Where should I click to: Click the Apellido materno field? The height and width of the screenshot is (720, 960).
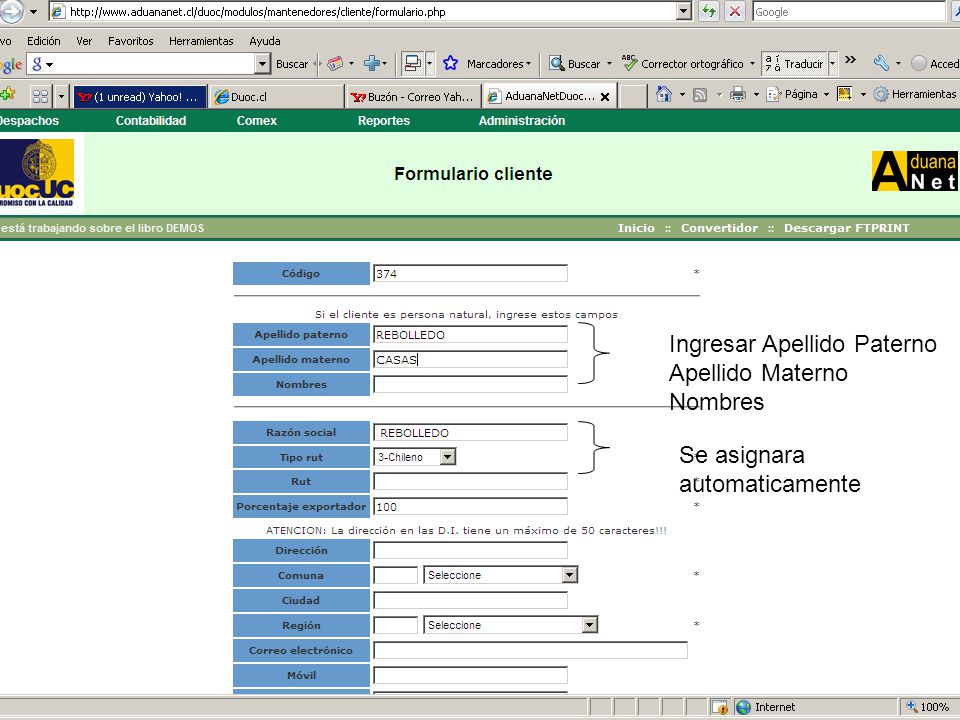470,359
